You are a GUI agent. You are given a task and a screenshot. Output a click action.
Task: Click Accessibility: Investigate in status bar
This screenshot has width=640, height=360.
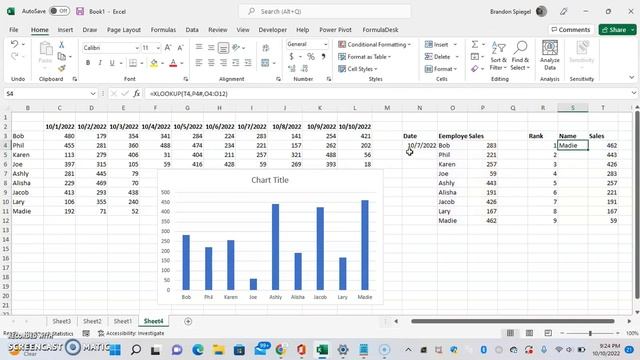pos(131,333)
